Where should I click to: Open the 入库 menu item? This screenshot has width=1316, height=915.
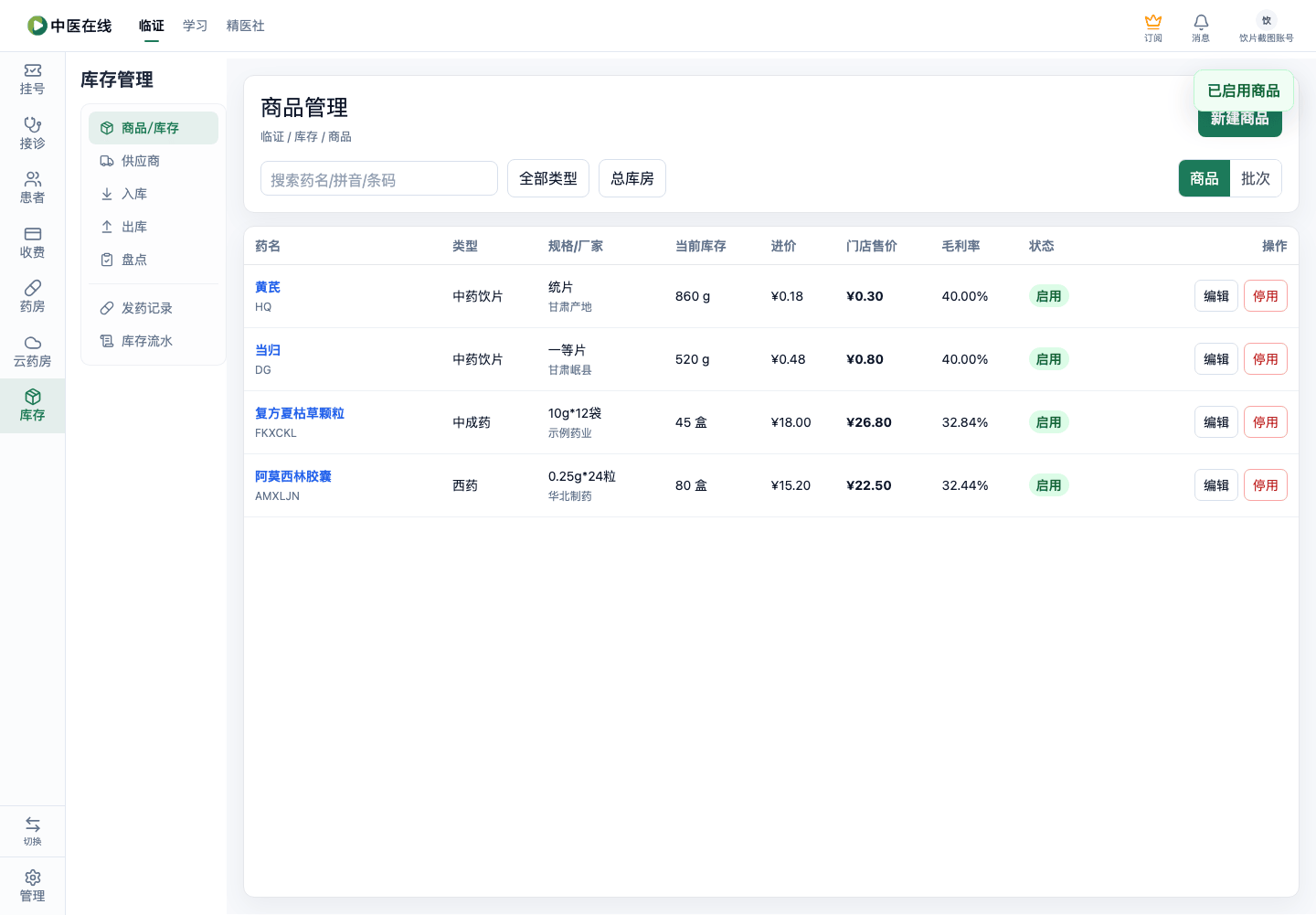coord(154,194)
